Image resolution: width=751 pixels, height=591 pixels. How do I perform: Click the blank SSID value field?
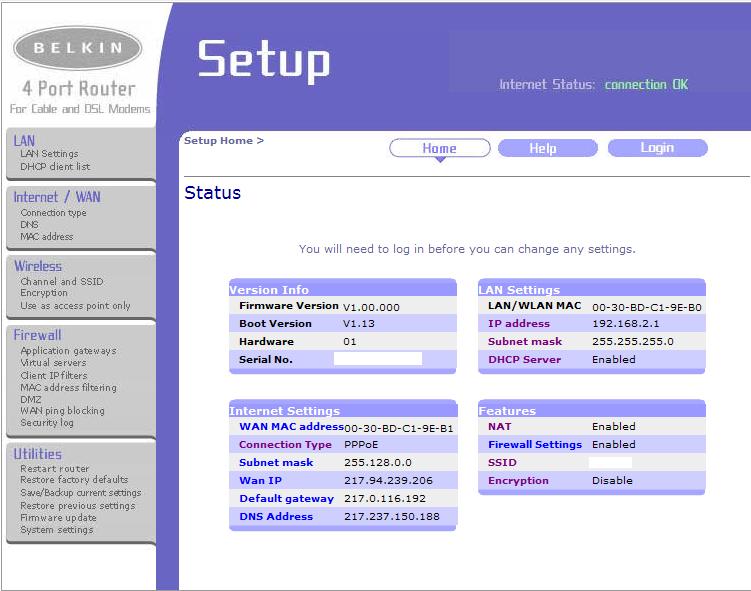[x=610, y=462]
